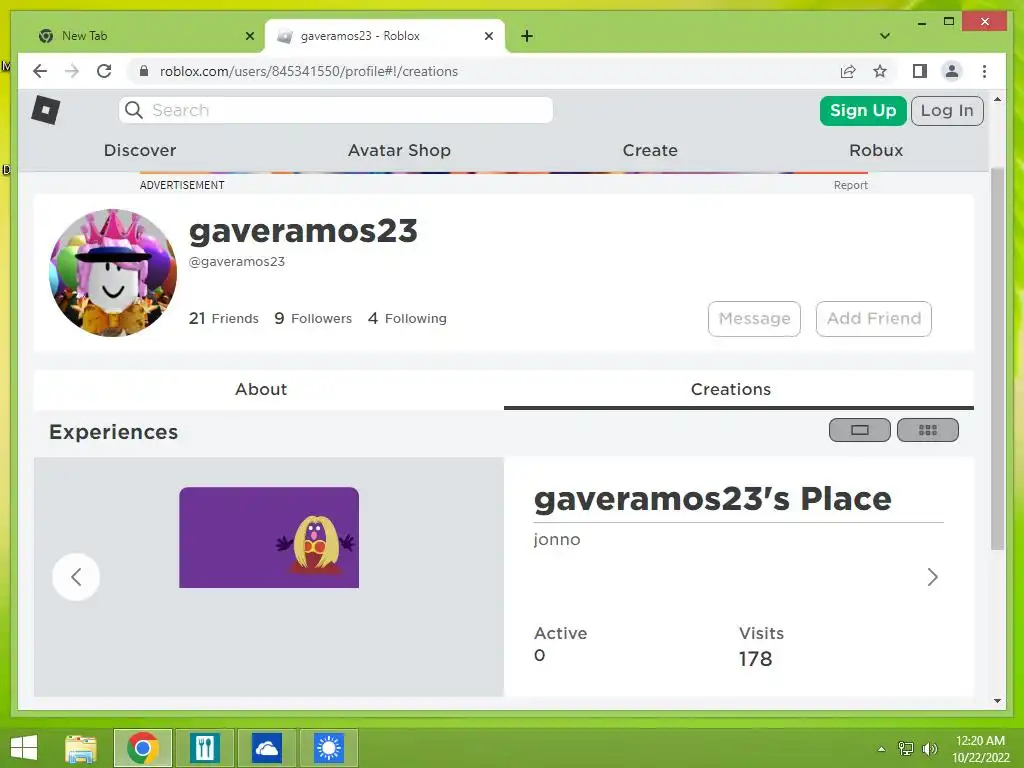Viewport: 1024px width, 768px height.
Task: Click the green Sign Up button
Action: pos(863,110)
